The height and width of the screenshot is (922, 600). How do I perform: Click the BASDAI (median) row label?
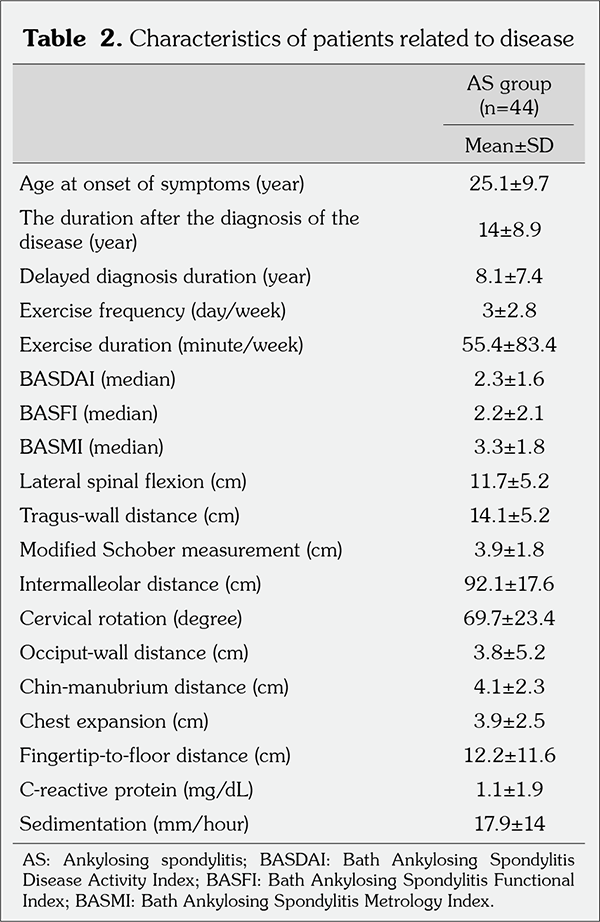(87, 380)
